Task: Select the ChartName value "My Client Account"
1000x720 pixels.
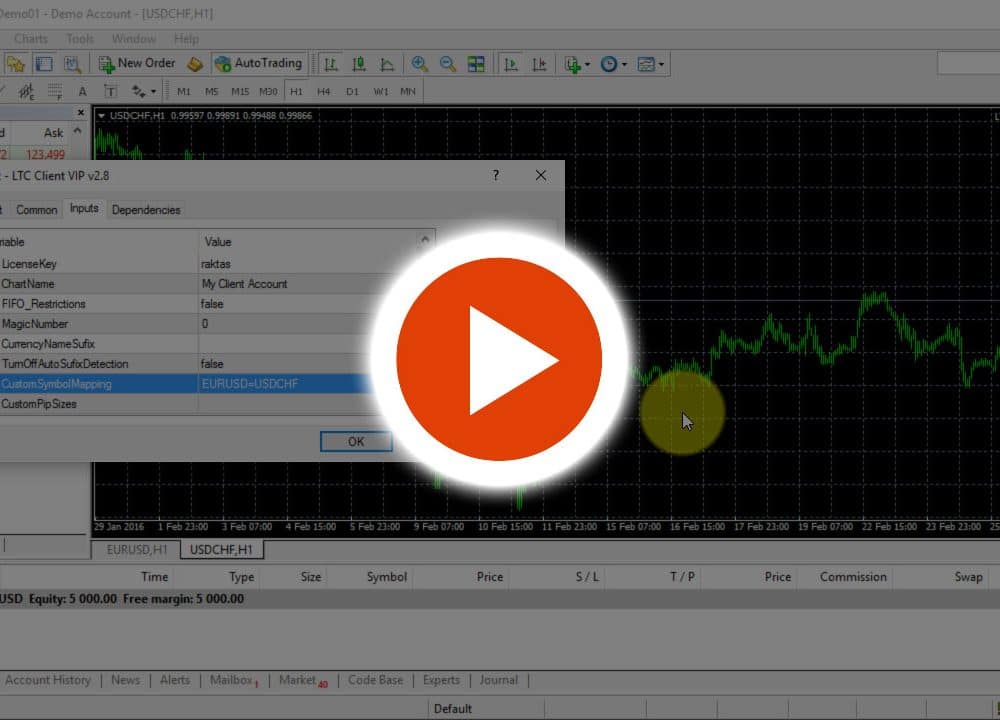Action: [244, 284]
